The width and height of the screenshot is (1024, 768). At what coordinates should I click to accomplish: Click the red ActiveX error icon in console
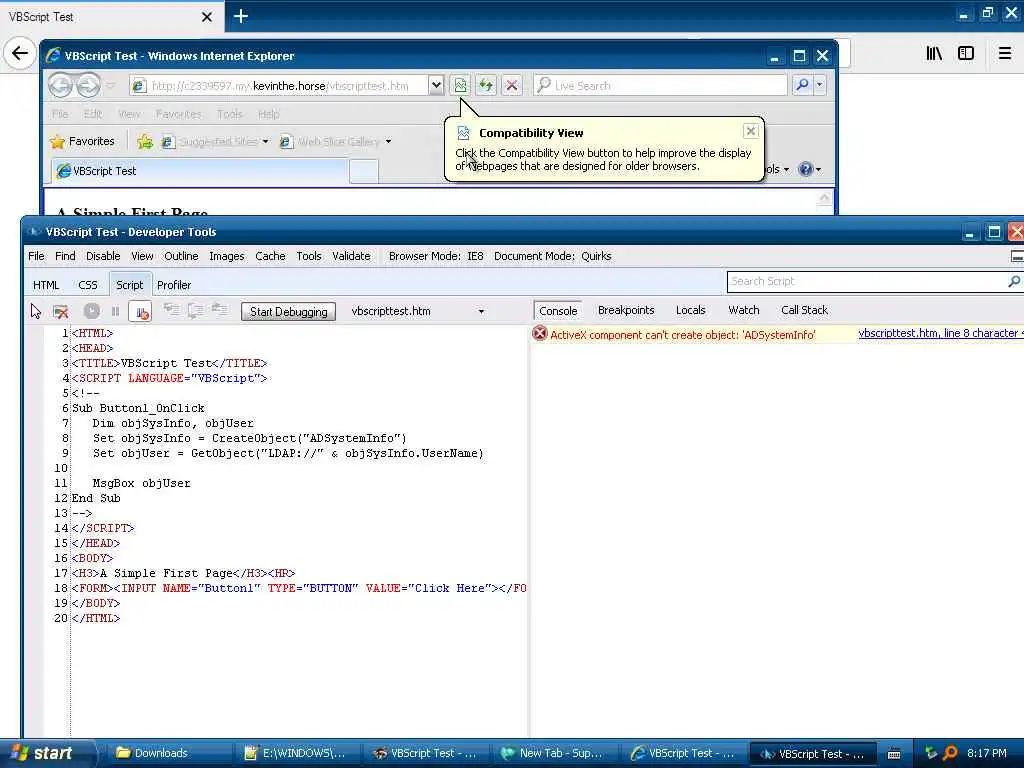pyautogui.click(x=539, y=334)
